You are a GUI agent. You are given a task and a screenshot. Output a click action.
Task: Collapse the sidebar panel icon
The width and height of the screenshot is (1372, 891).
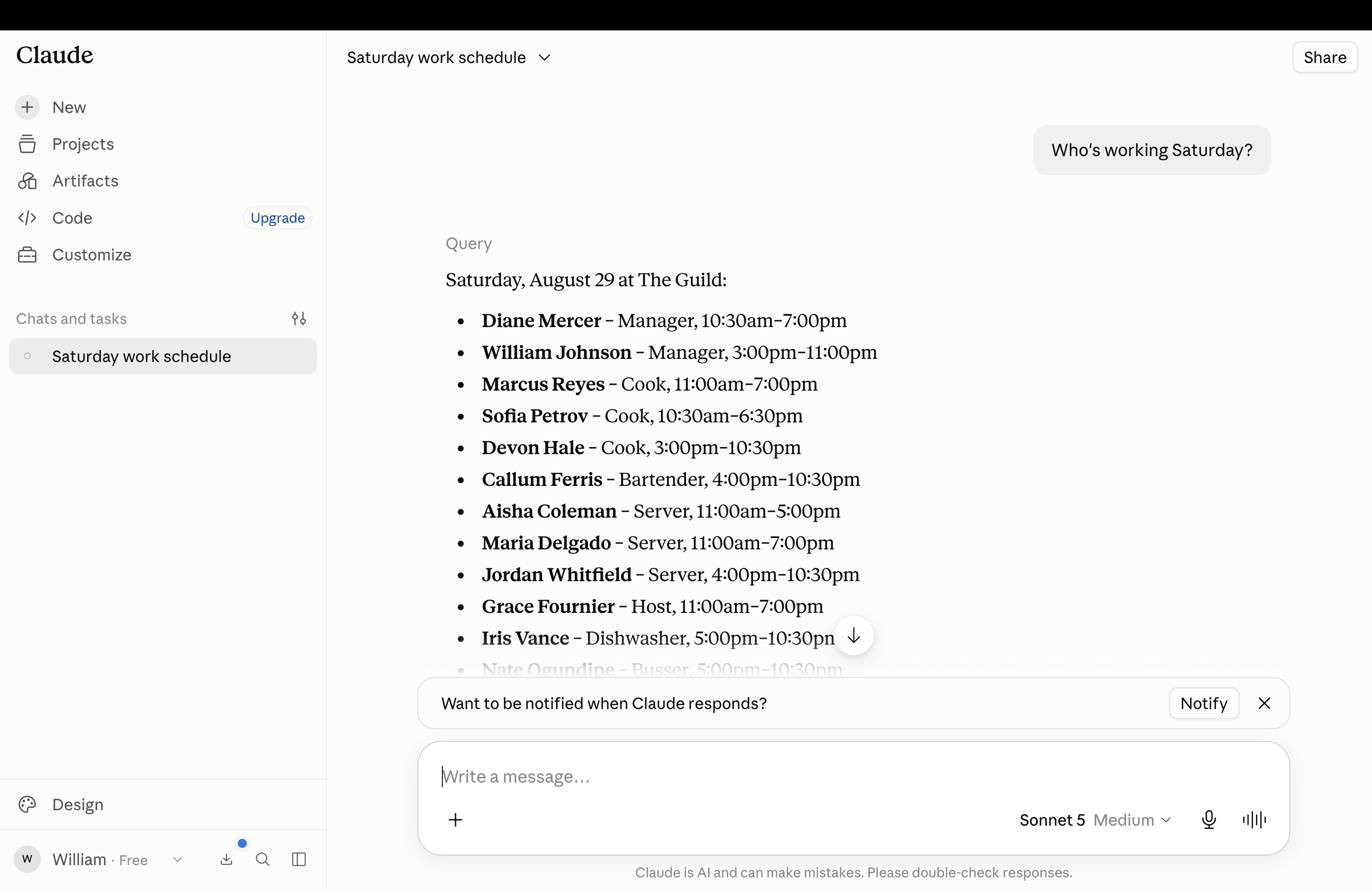tap(299, 860)
